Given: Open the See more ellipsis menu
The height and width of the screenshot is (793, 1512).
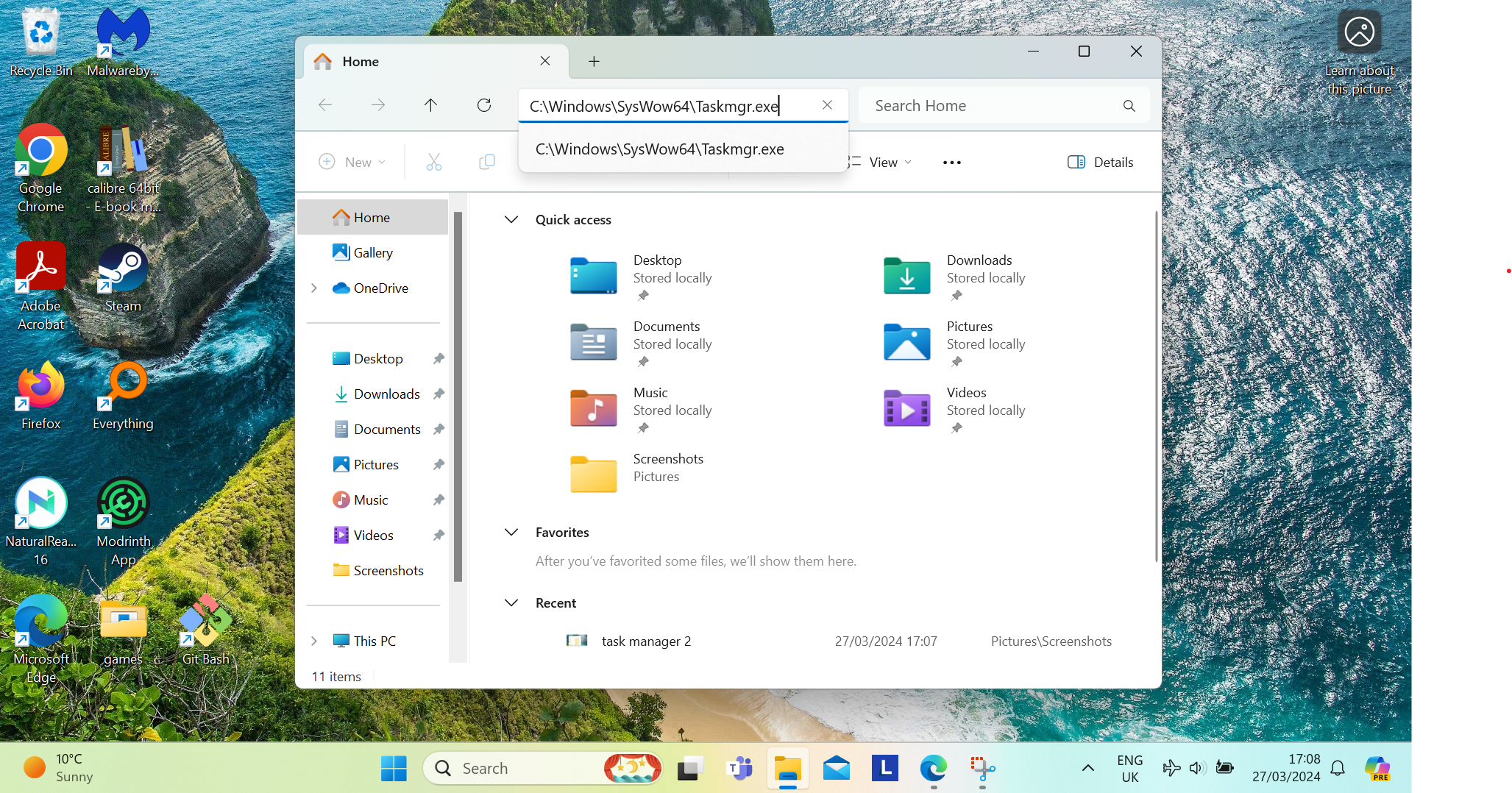Looking at the screenshot, I should tap(951, 162).
